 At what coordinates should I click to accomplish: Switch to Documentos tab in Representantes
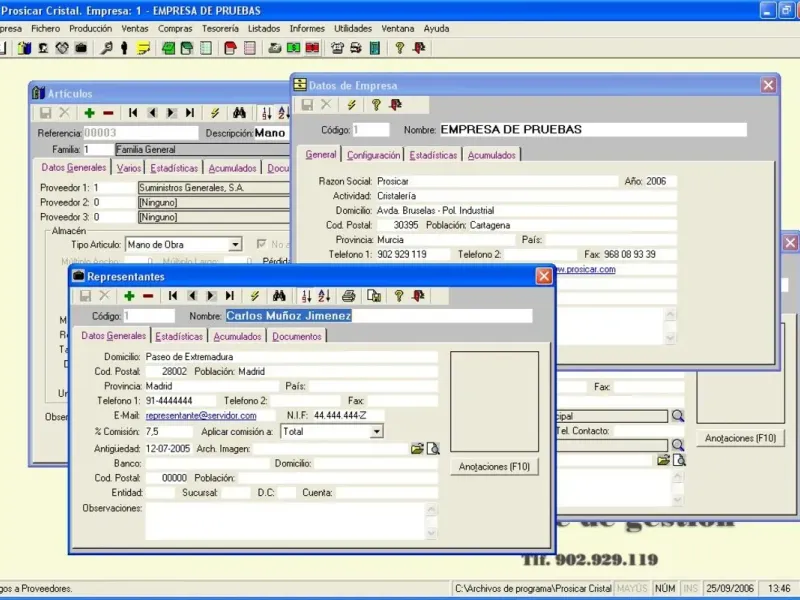[x=297, y=337]
